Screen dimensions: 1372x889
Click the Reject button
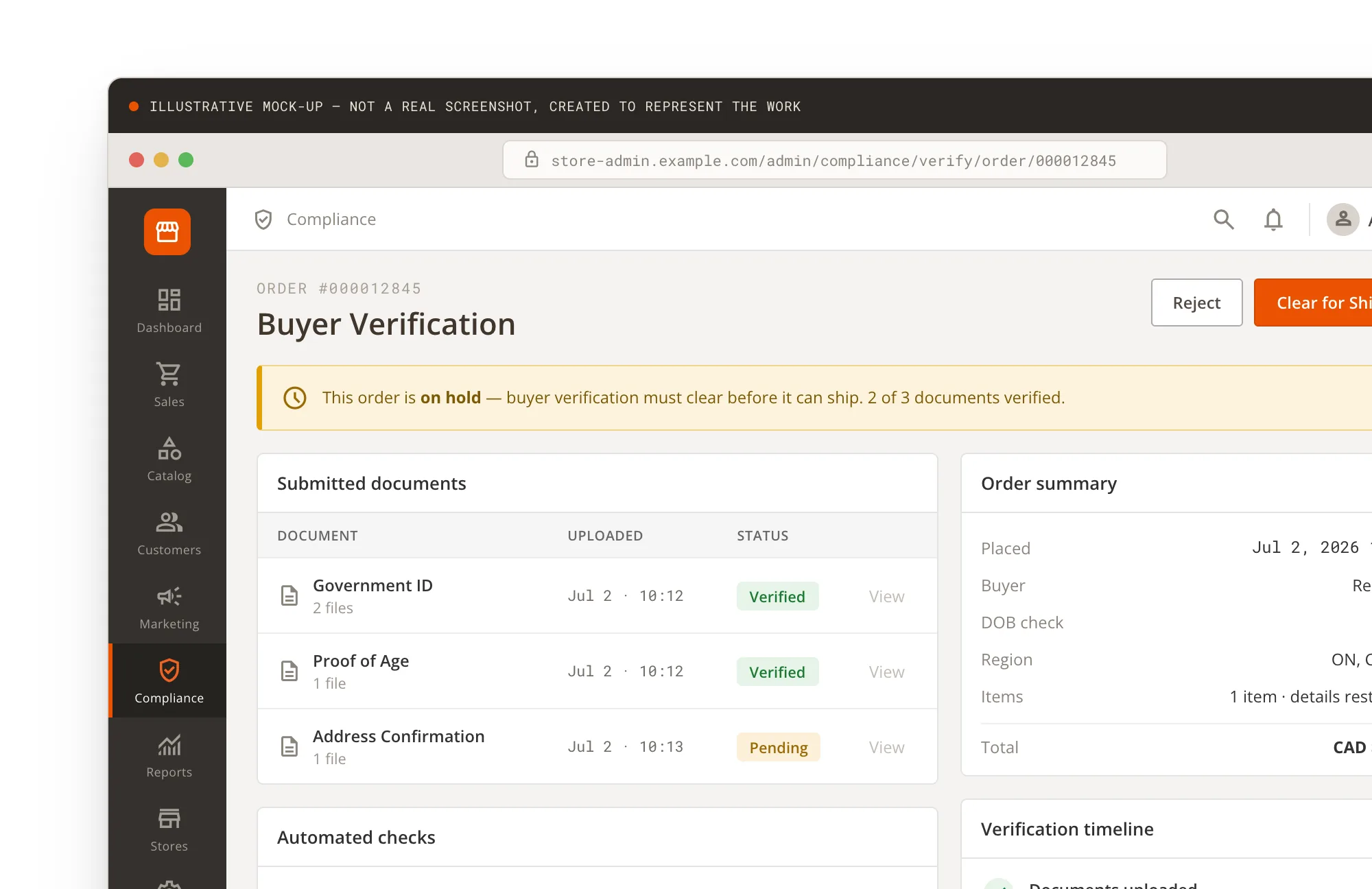(1196, 303)
